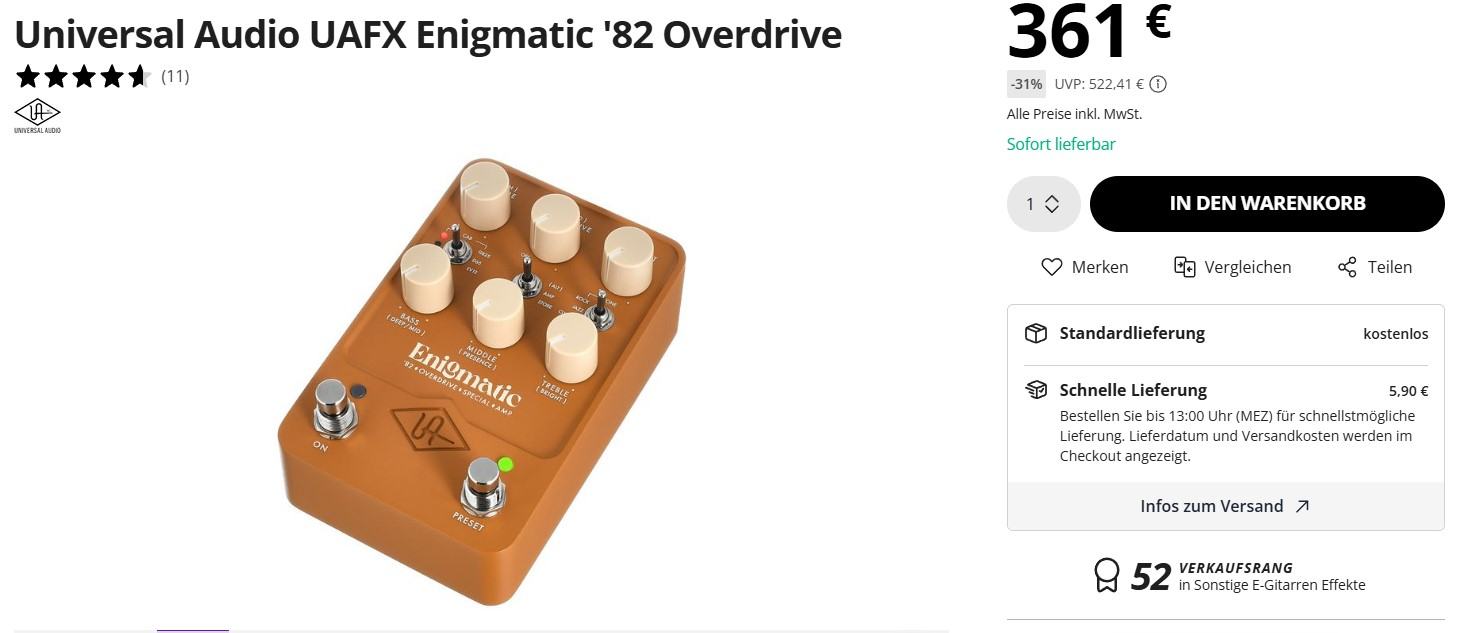Click the Sonstige E-Gitarren Effekte category text
This screenshot has width=1457, height=633.
click(1272, 585)
